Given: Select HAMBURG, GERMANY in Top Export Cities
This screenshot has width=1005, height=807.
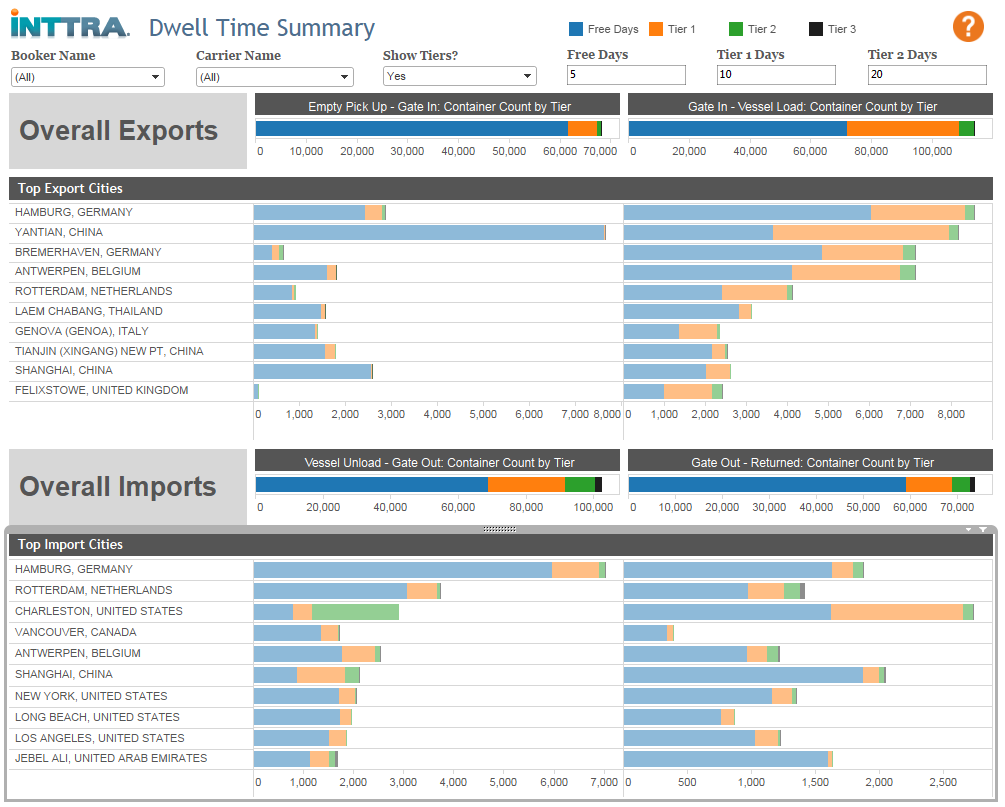Looking at the screenshot, I should (x=74, y=212).
